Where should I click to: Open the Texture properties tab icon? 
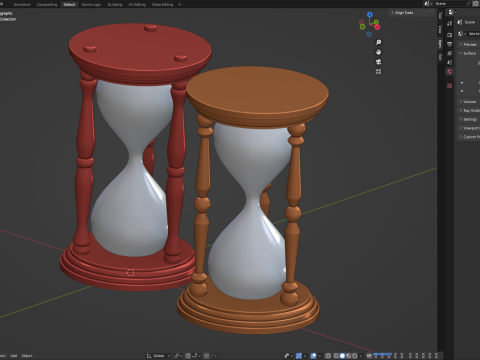(450, 86)
